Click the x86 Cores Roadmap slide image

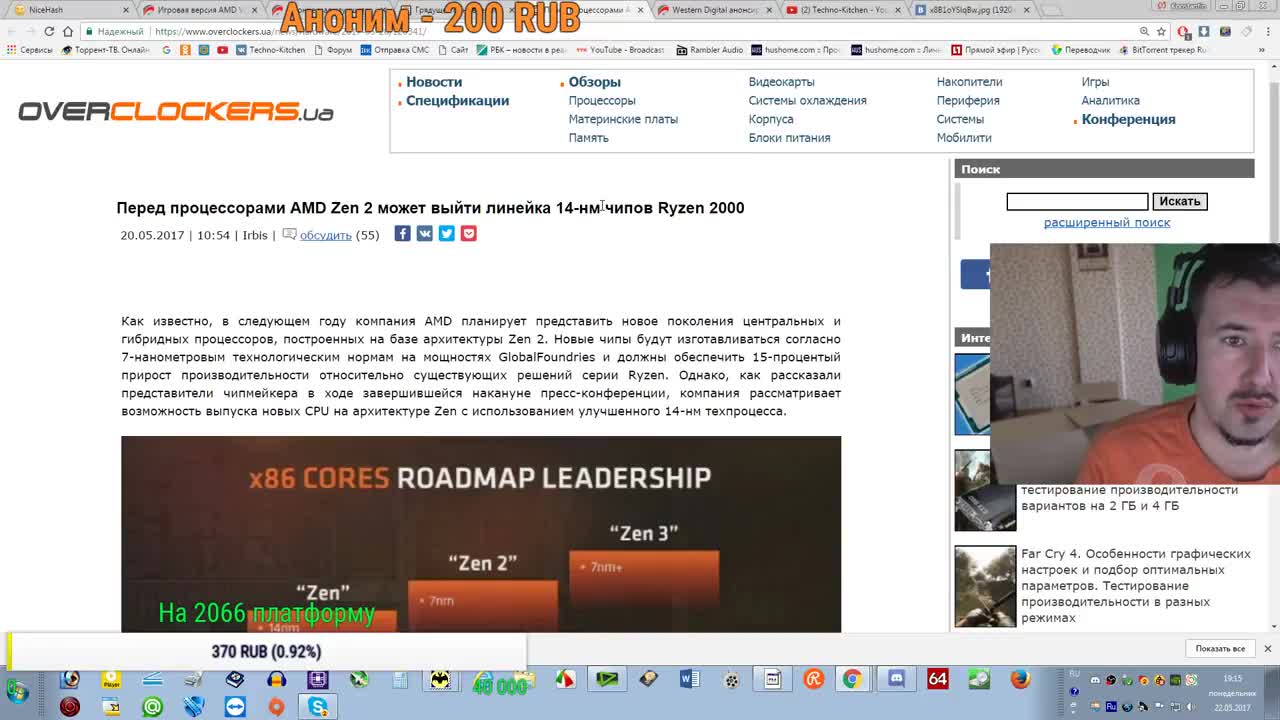481,534
